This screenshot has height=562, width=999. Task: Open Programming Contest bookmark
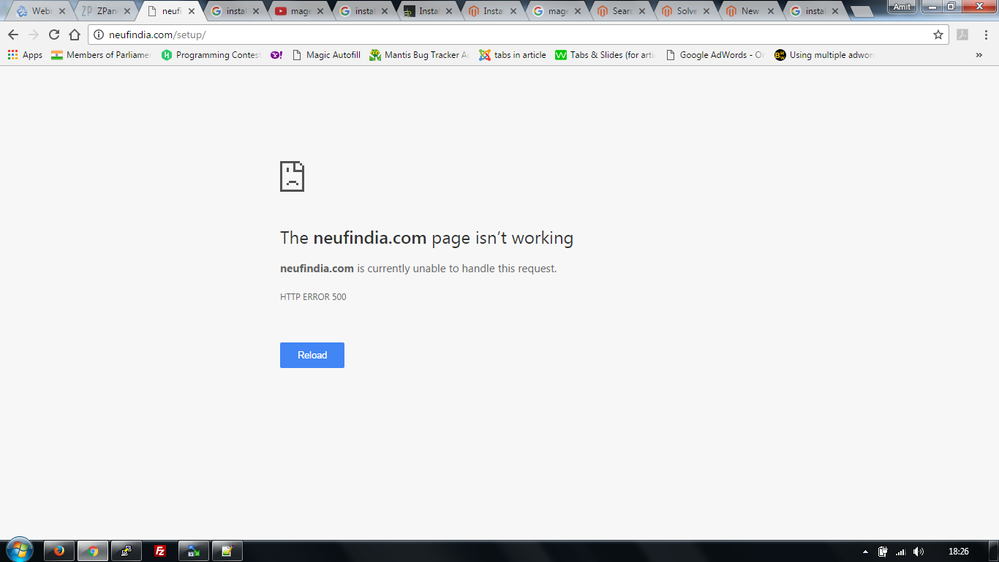coord(211,55)
